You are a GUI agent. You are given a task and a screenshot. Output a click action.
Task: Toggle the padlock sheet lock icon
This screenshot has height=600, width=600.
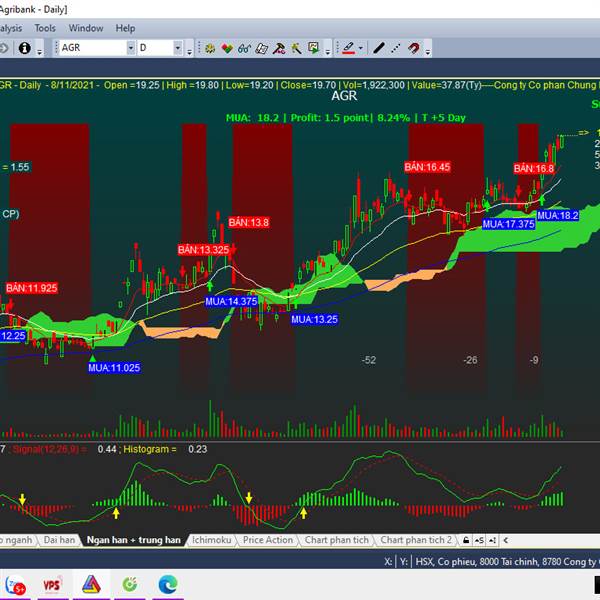click(466, 540)
